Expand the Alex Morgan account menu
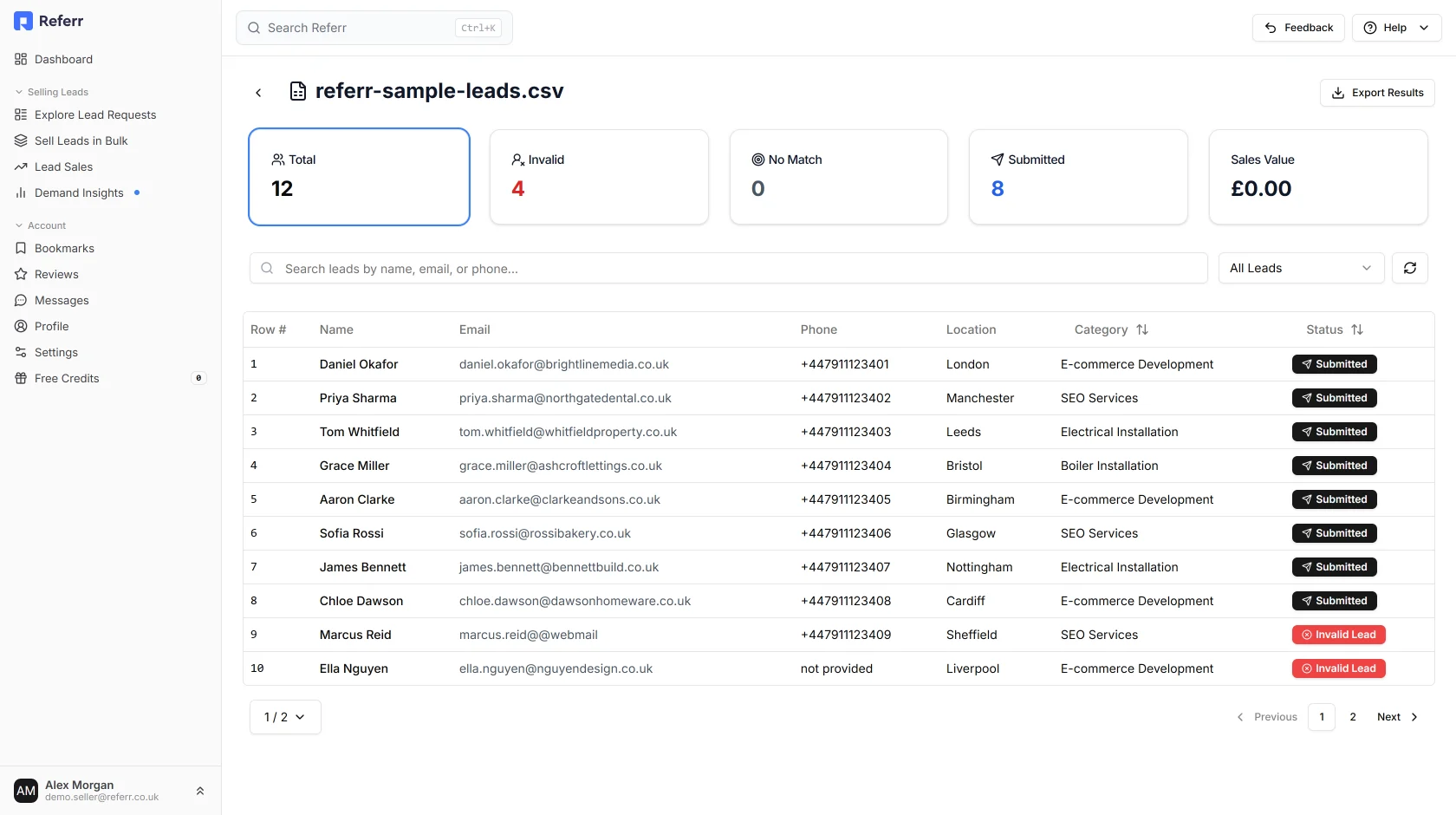 coord(110,791)
